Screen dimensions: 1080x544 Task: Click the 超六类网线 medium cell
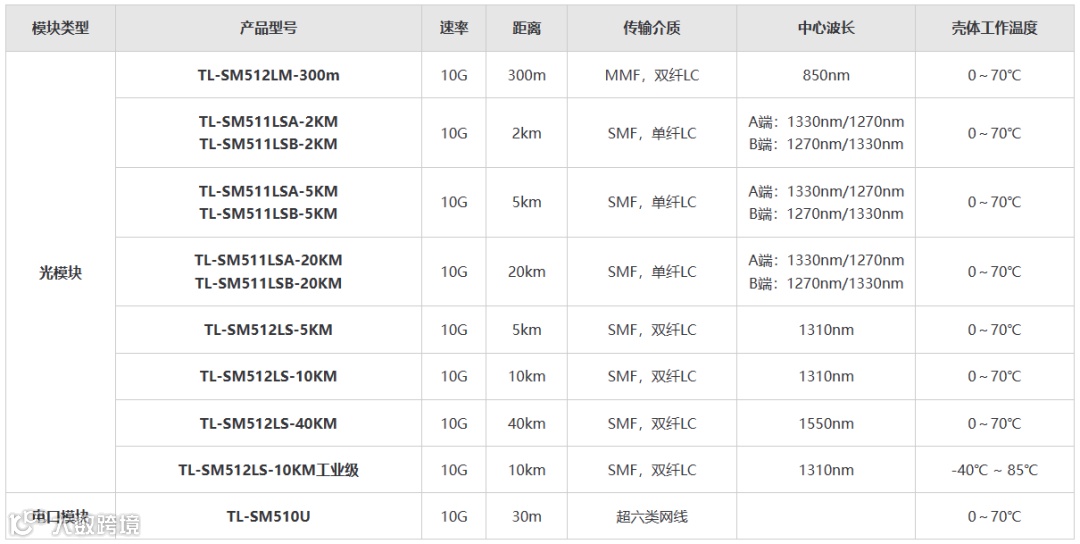[652, 516]
